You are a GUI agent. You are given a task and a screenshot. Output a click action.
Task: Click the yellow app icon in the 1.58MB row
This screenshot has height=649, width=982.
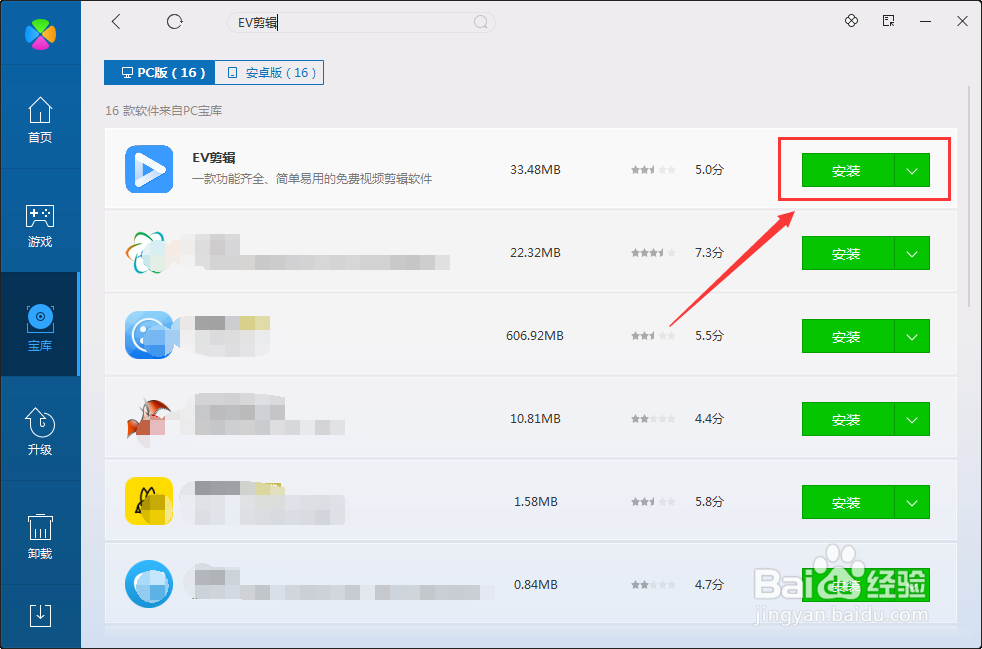coord(149,501)
